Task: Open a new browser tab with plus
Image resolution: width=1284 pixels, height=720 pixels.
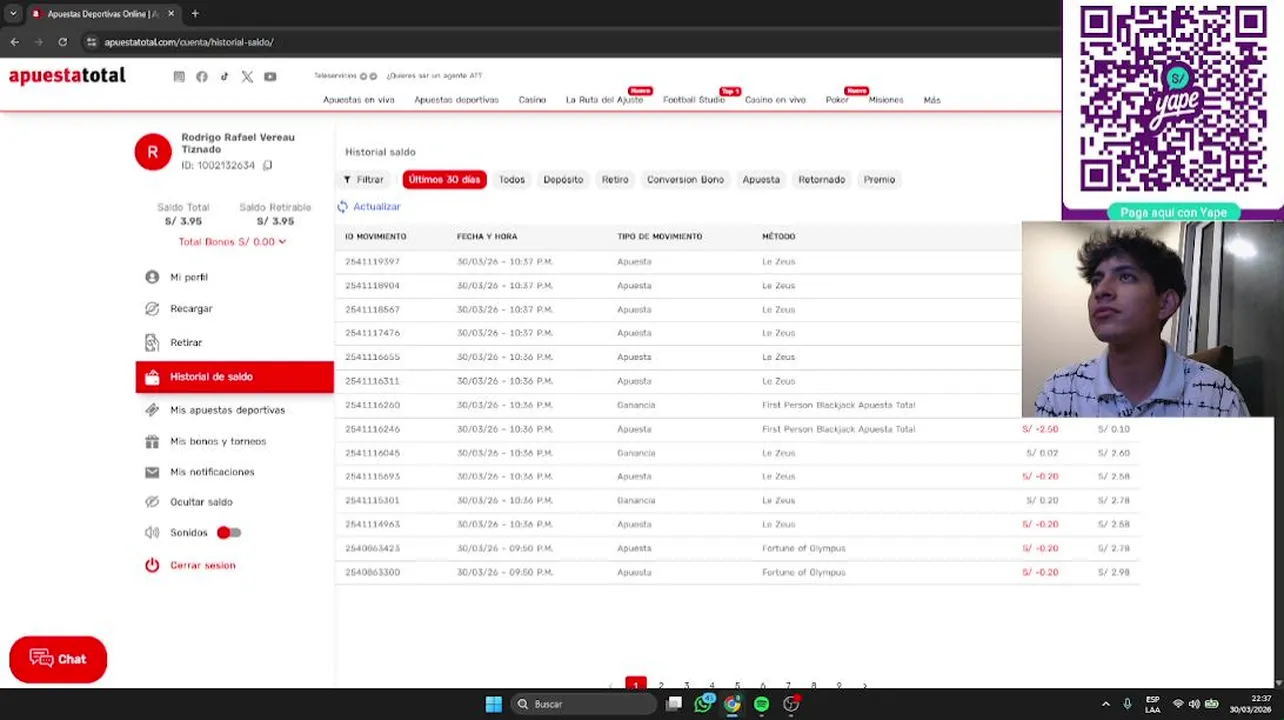Action: (195, 14)
